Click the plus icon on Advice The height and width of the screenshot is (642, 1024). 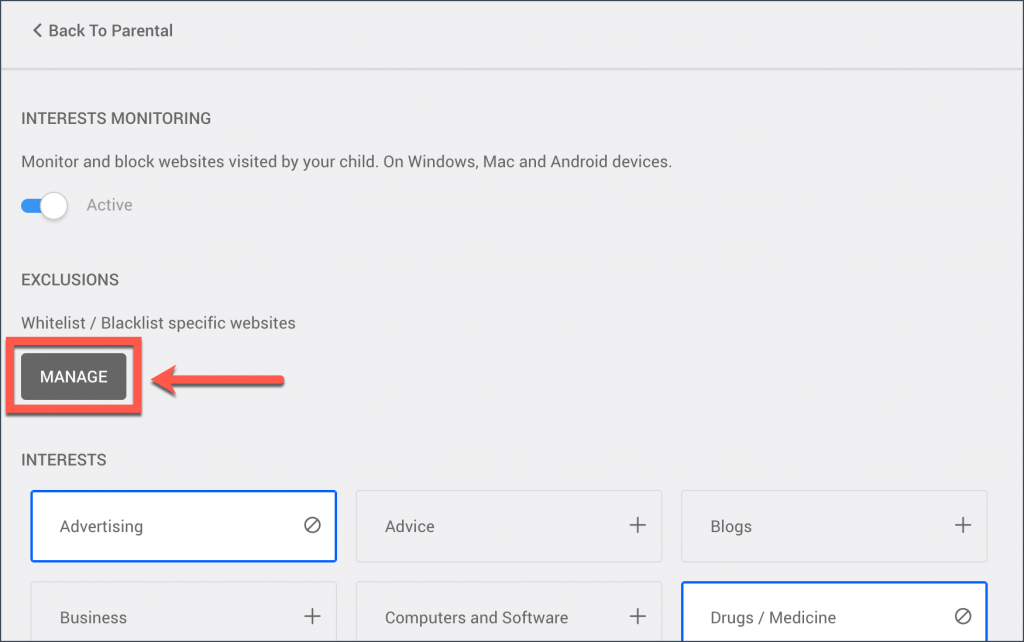pos(637,525)
